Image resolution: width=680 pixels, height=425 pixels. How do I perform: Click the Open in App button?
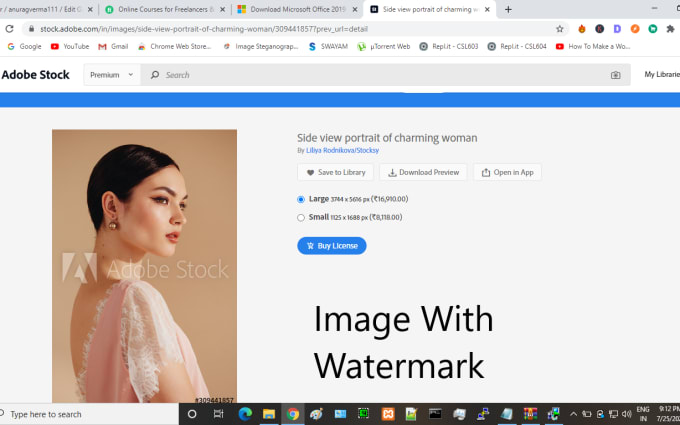click(507, 172)
